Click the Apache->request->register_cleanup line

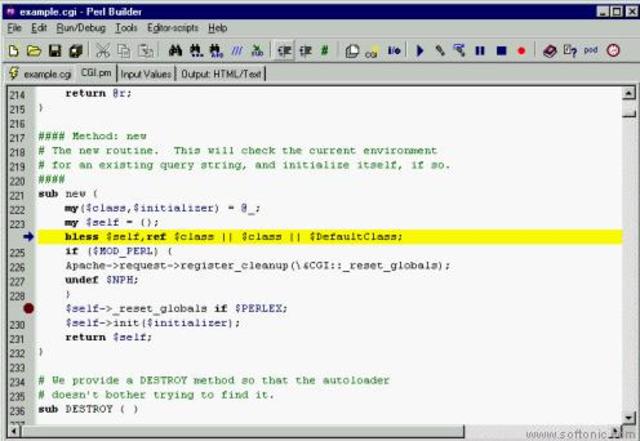[258, 266]
